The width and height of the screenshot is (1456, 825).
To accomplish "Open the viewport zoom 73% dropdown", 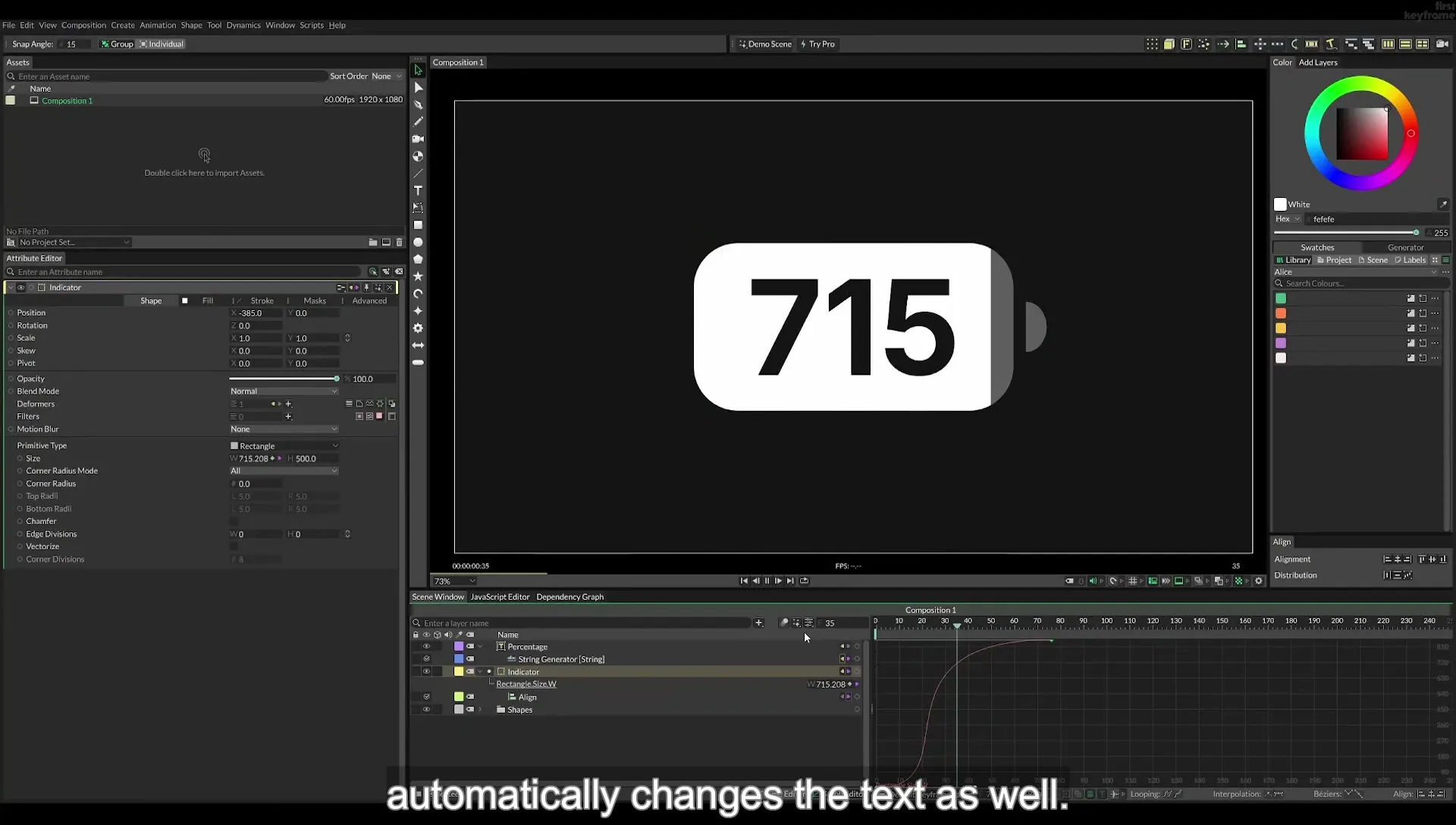I will coord(454,582).
